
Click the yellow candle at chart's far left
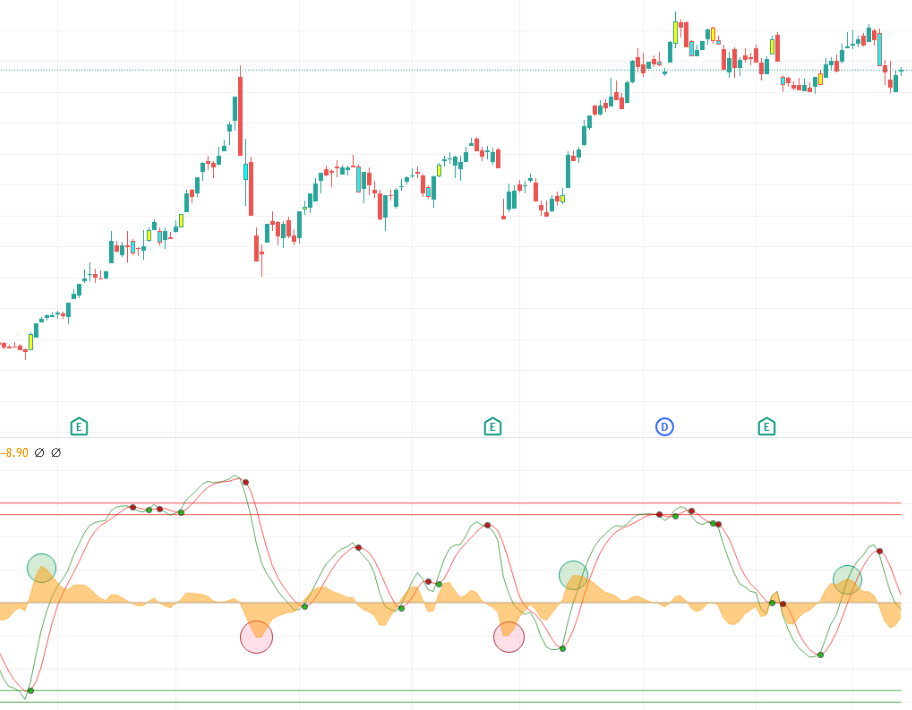(x=30, y=342)
